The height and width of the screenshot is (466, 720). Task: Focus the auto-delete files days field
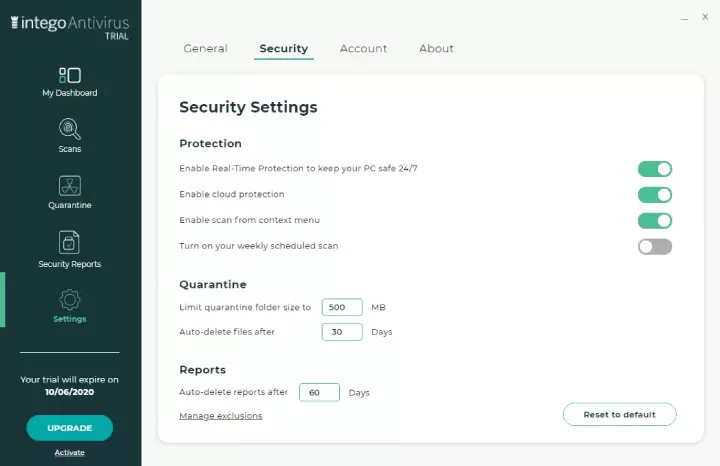click(342, 332)
